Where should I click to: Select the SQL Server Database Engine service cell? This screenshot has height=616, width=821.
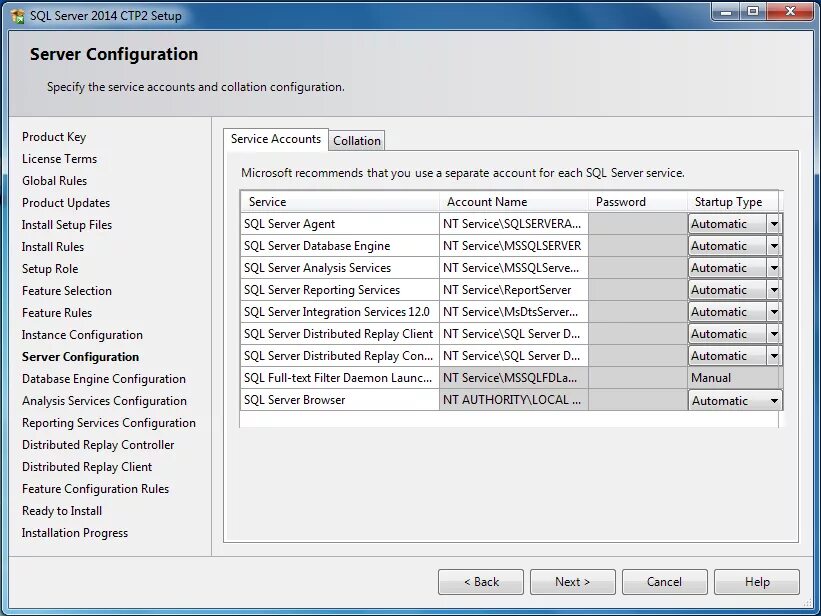pos(340,246)
